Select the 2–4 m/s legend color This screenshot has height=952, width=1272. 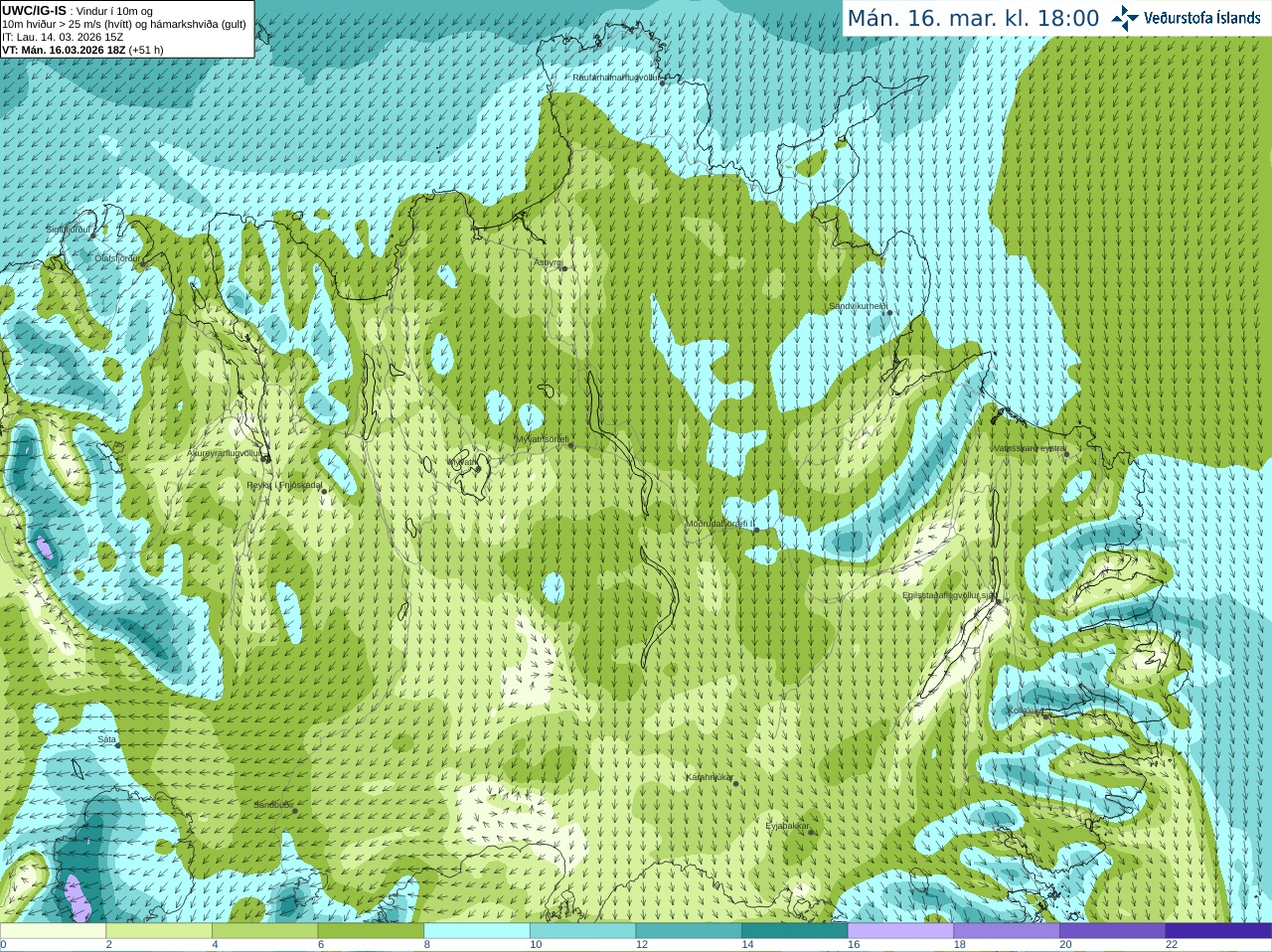pos(159,930)
